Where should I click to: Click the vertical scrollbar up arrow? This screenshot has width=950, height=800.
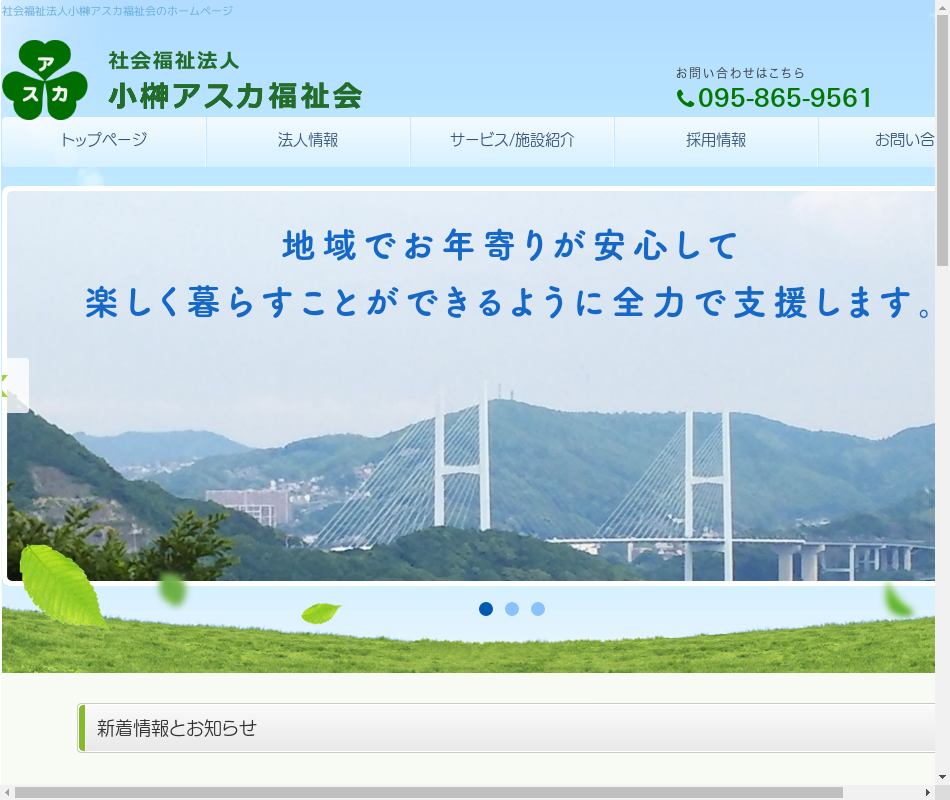pyautogui.click(x=942, y=8)
